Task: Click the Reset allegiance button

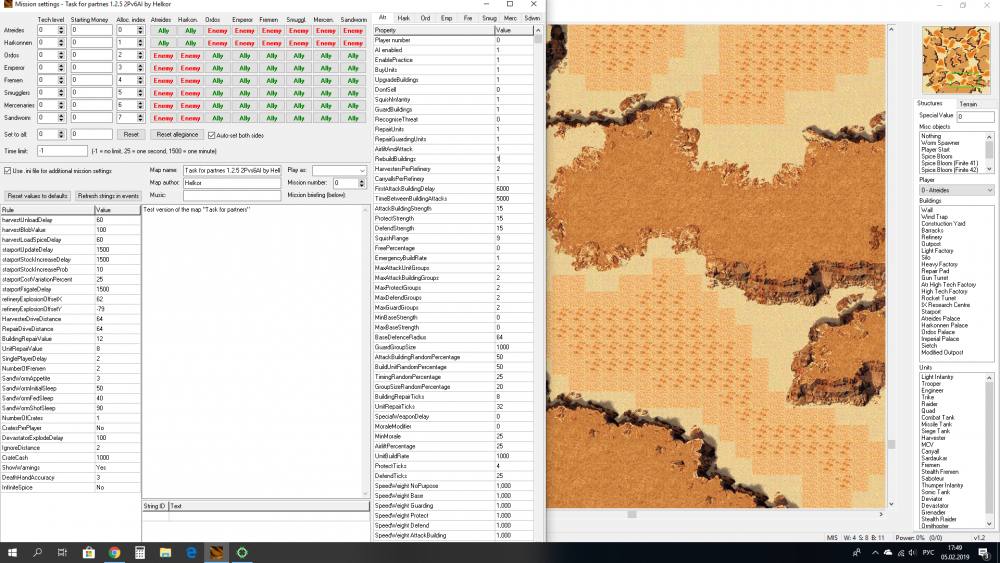Action: [x=176, y=134]
